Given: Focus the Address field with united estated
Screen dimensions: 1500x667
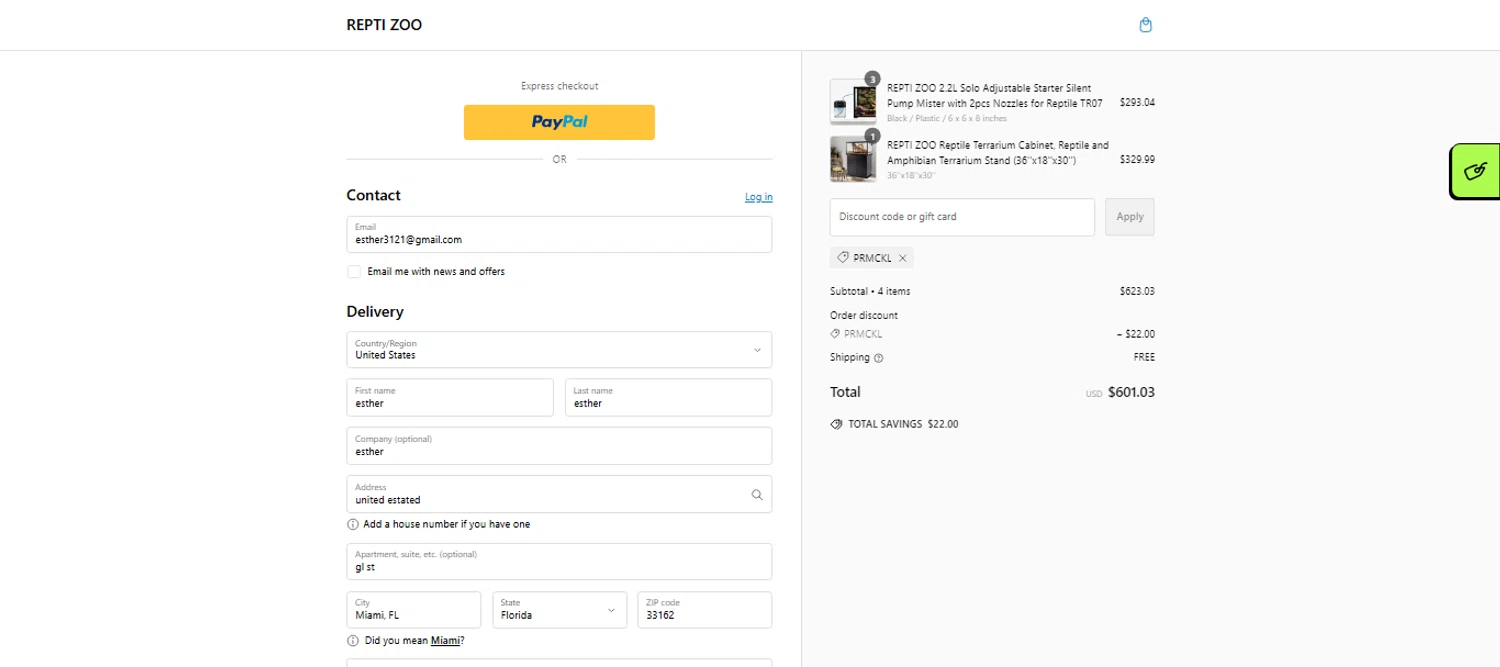Looking at the screenshot, I should [559, 494].
